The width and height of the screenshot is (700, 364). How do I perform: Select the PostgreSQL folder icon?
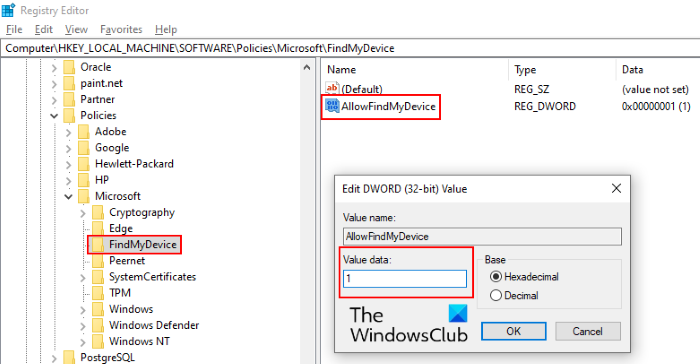(69, 357)
